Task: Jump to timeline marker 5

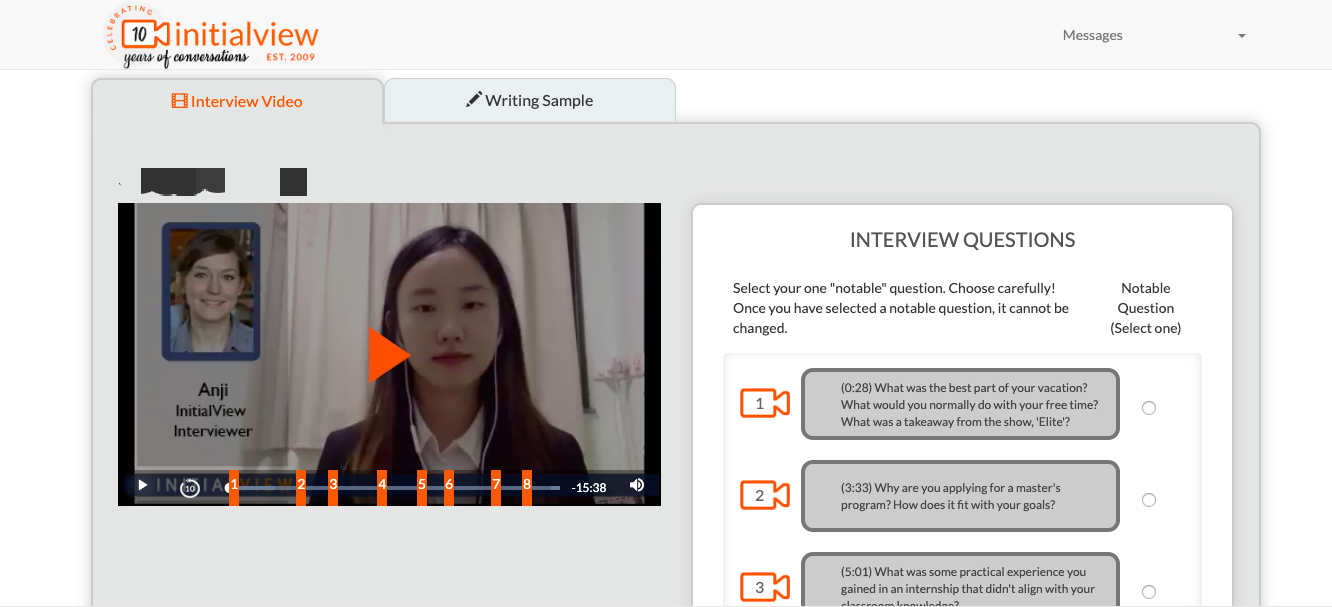Action: coord(421,486)
